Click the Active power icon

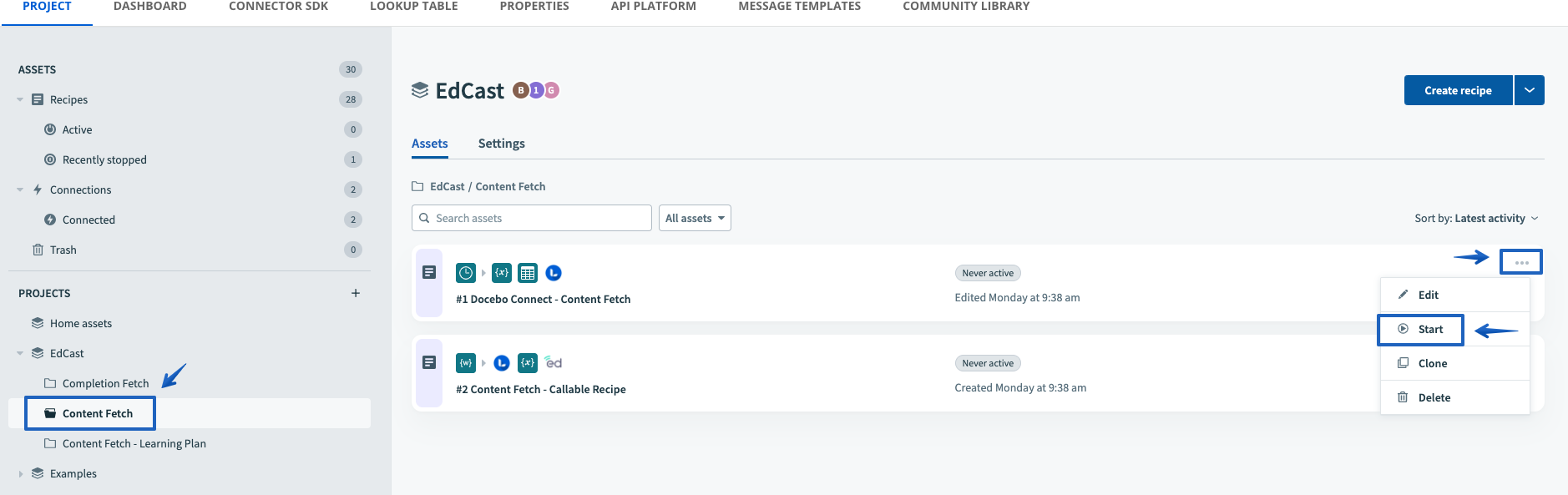[x=50, y=129]
